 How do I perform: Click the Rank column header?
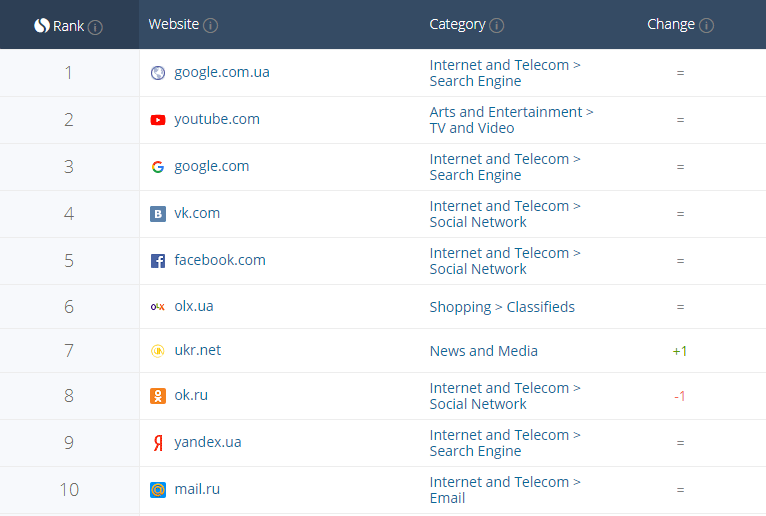coord(68,26)
